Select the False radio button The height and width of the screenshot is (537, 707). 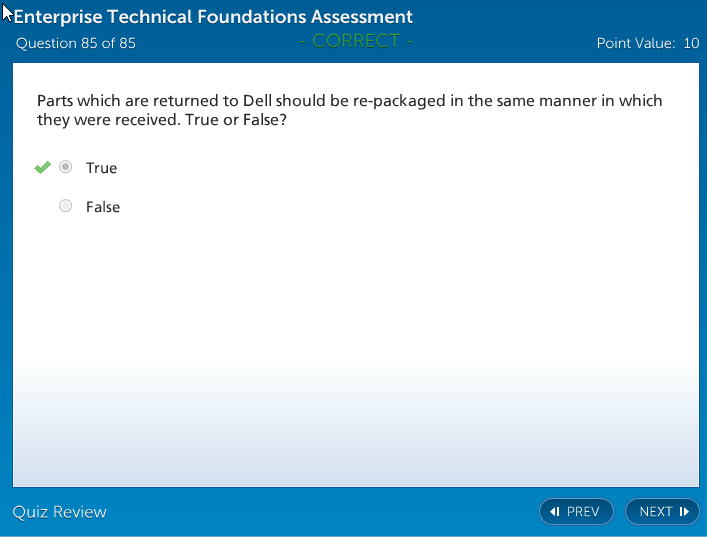point(66,206)
